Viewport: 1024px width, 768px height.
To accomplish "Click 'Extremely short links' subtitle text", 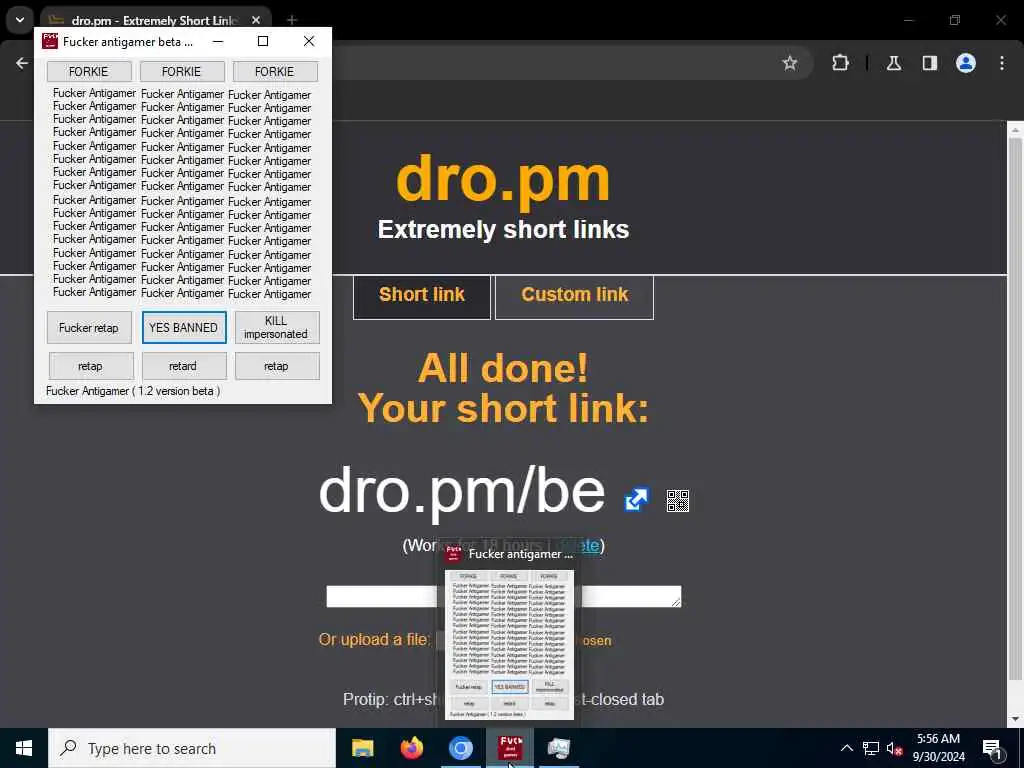I will pyautogui.click(x=503, y=230).
